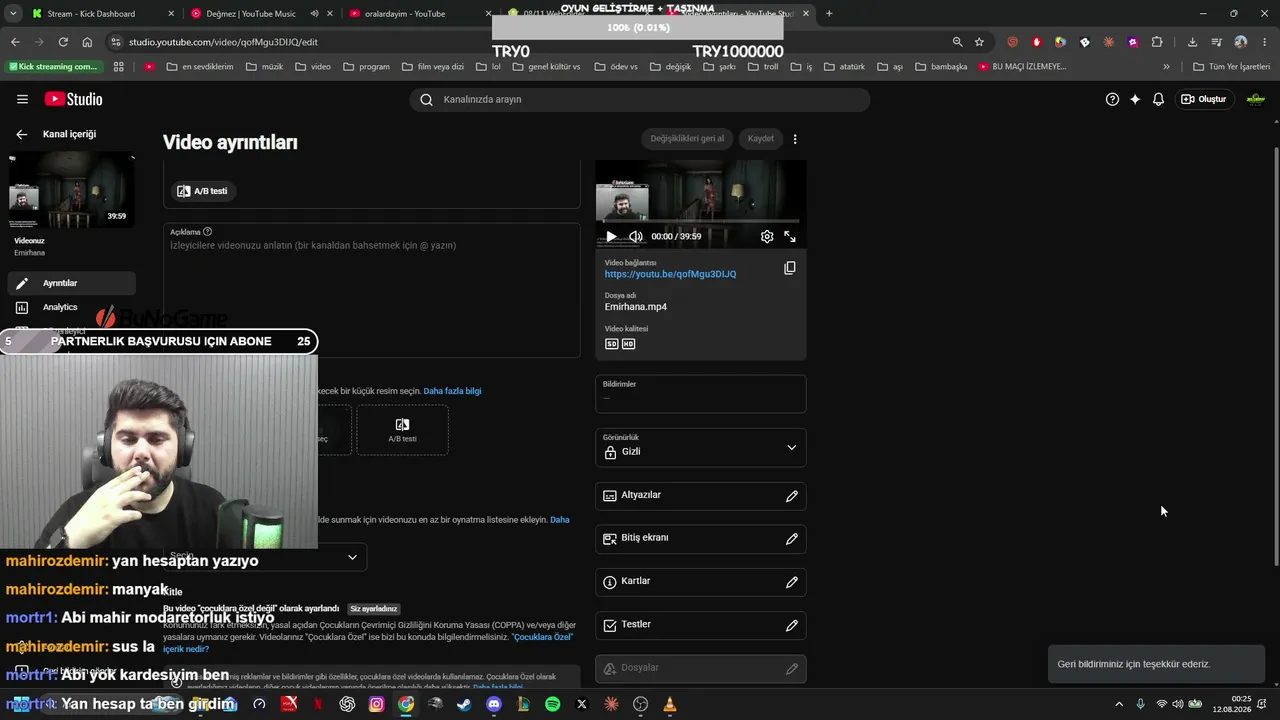Open the Chrome tab search dropdown
This screenshot has height=720, width=1280.
pos(13,13)
